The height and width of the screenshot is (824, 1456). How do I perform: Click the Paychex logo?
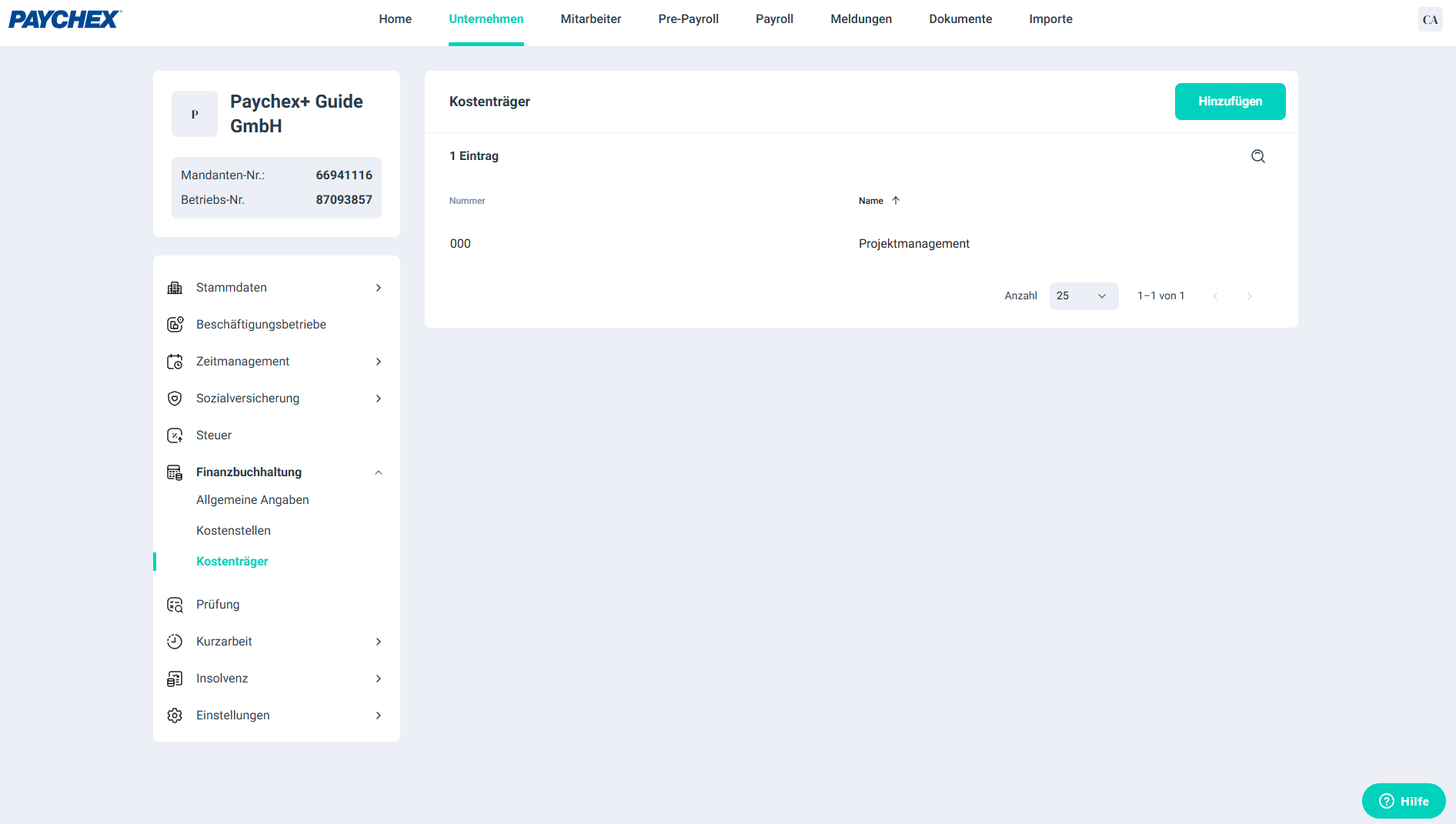[65, 19]
